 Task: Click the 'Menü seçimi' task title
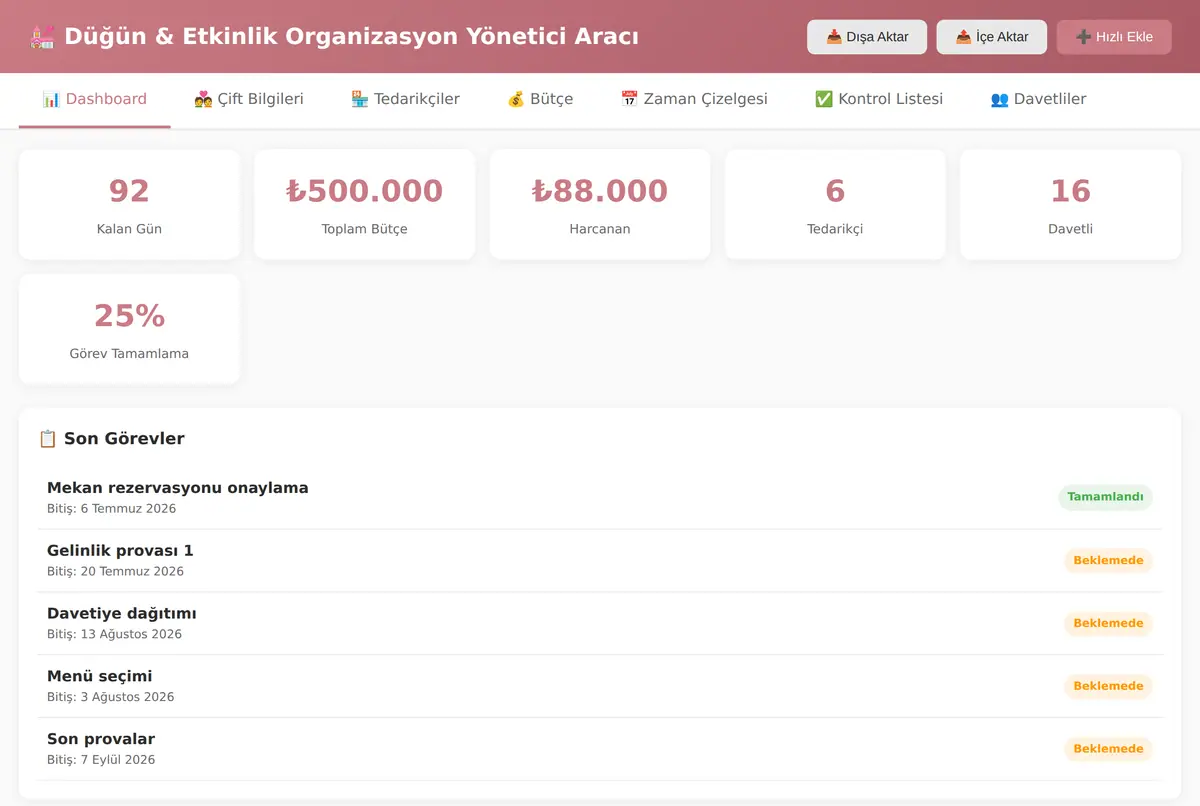tap(100, 676)
